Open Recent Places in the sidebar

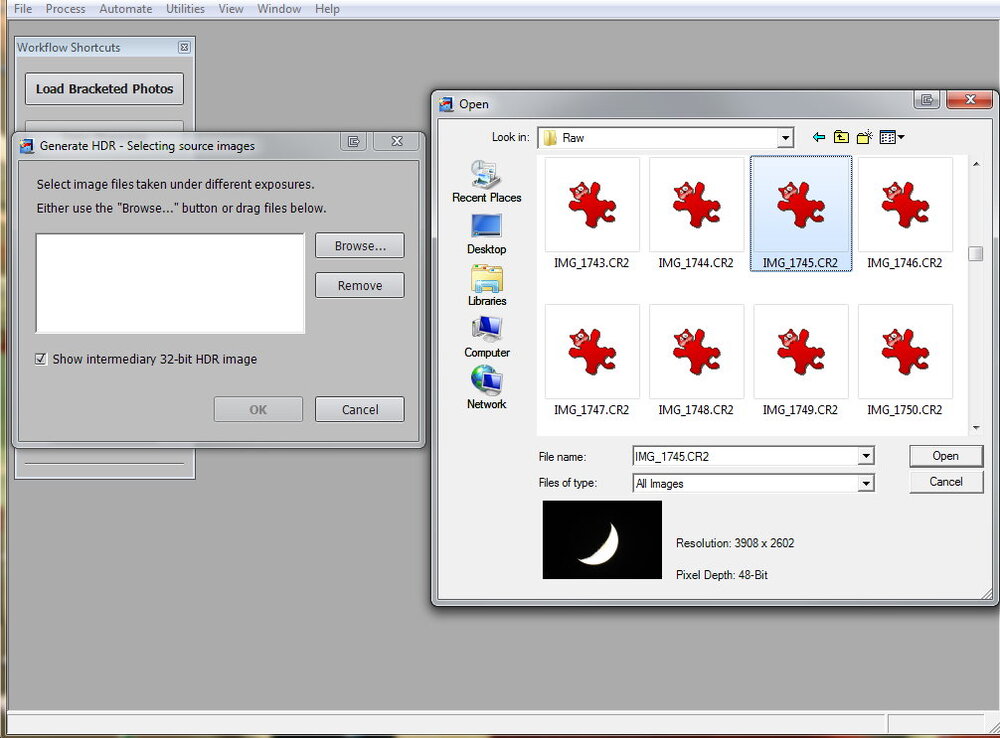tap(486, 181)
